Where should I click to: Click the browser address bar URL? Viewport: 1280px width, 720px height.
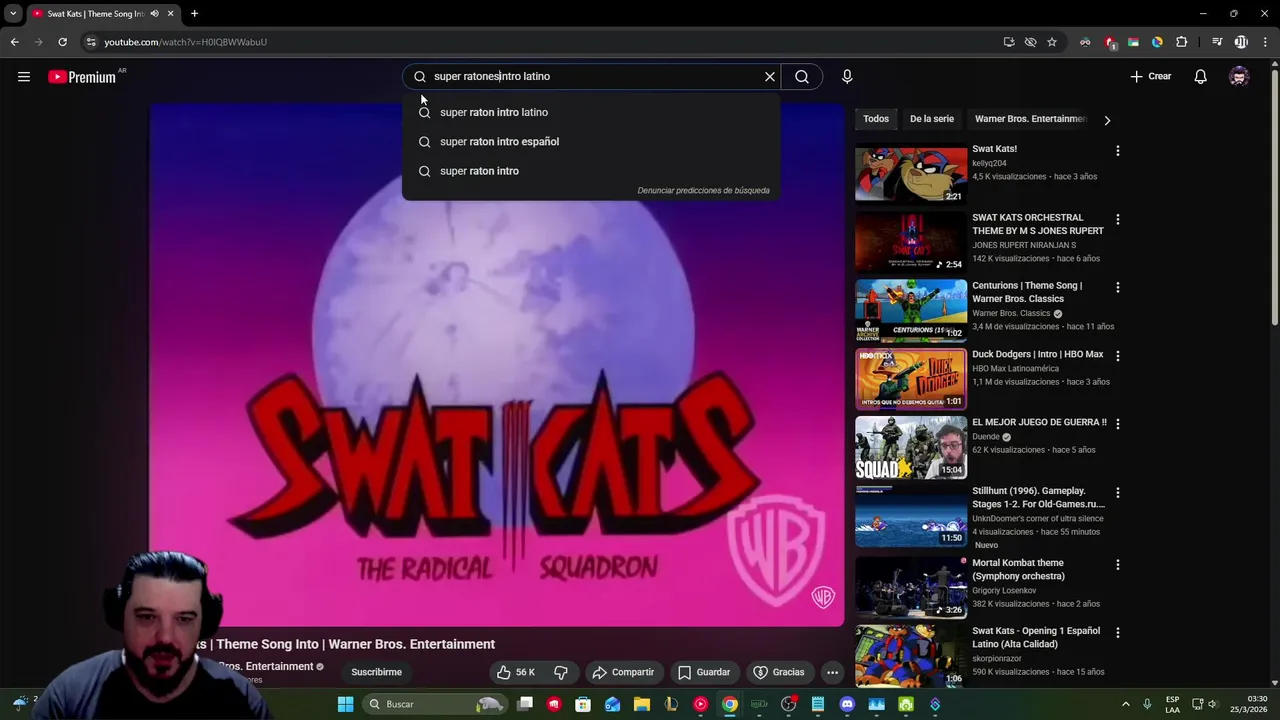coord(185,42)
